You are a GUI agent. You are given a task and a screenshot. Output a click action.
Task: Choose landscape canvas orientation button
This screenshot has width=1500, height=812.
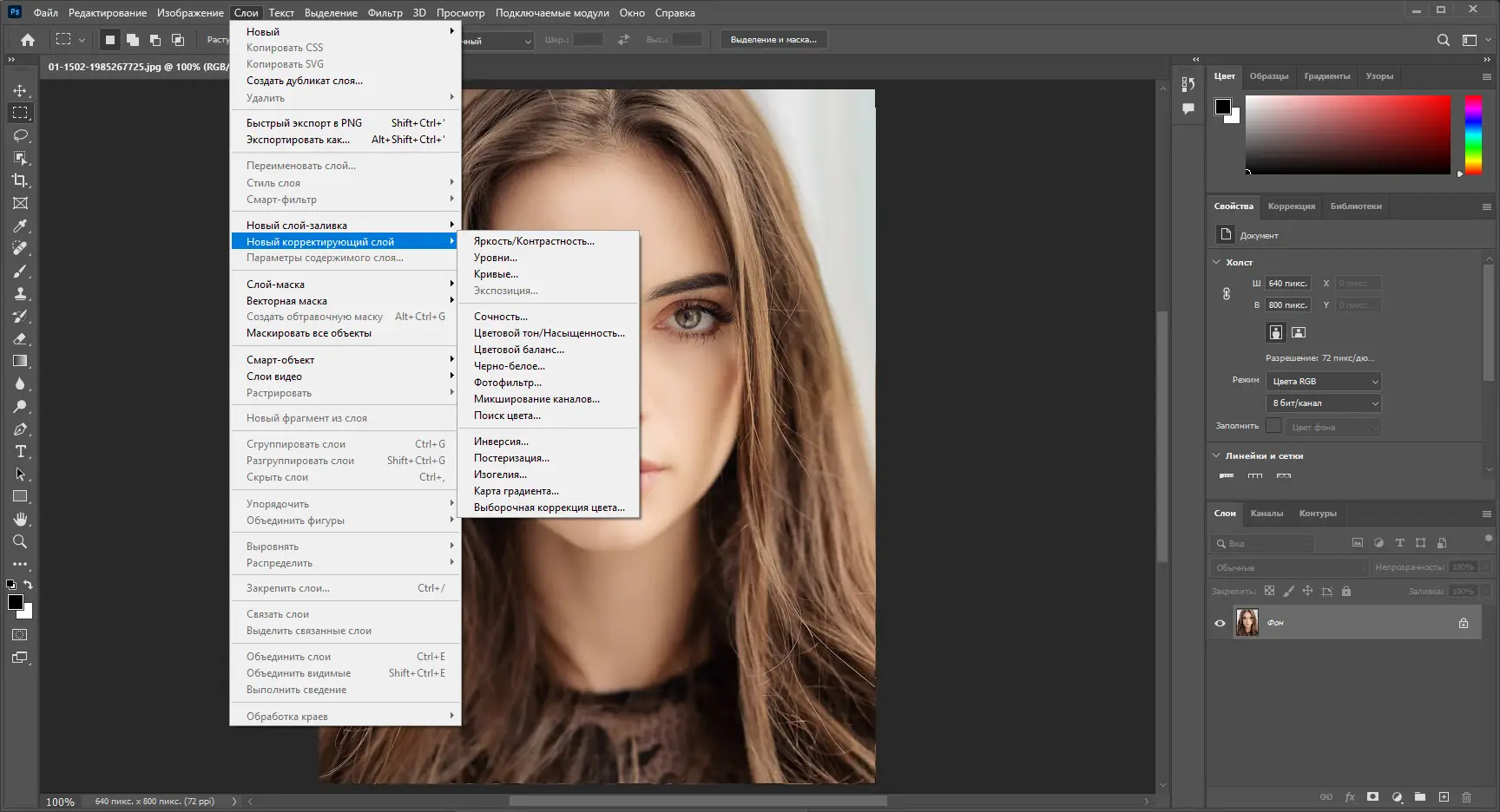(1299, 332)
